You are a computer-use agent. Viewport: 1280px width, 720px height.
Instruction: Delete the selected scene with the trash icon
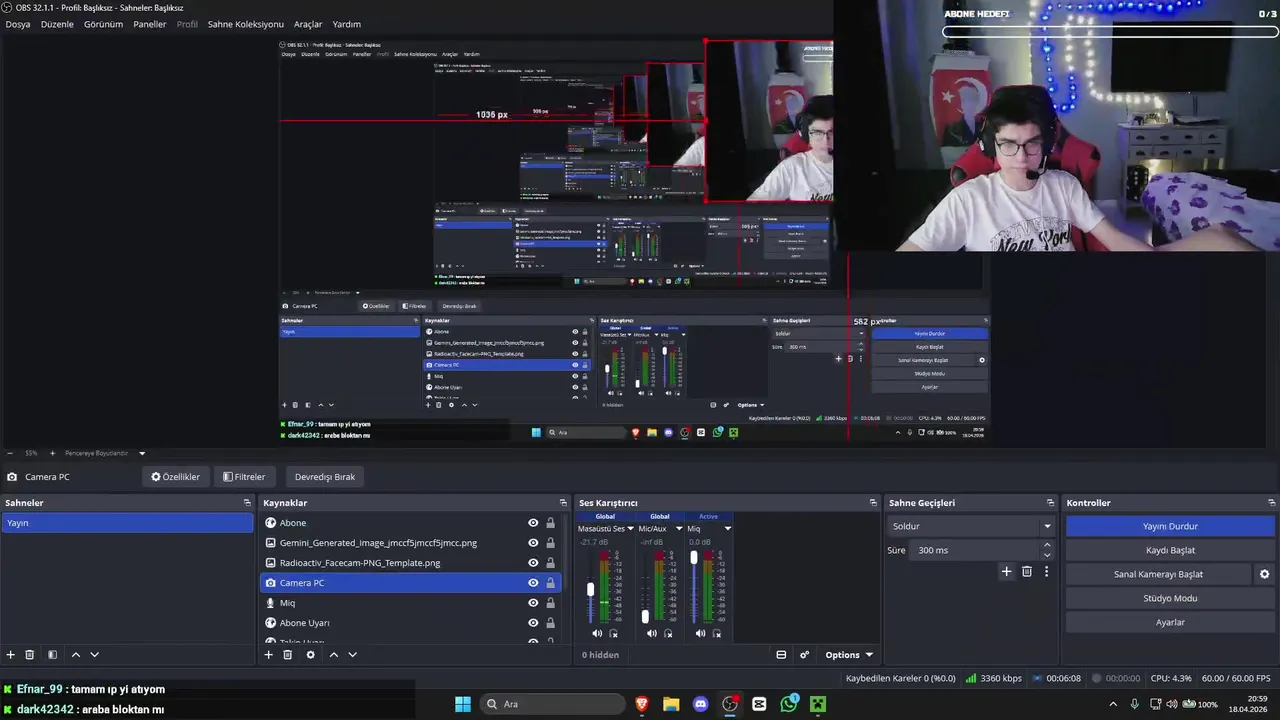tap(30, 655)
